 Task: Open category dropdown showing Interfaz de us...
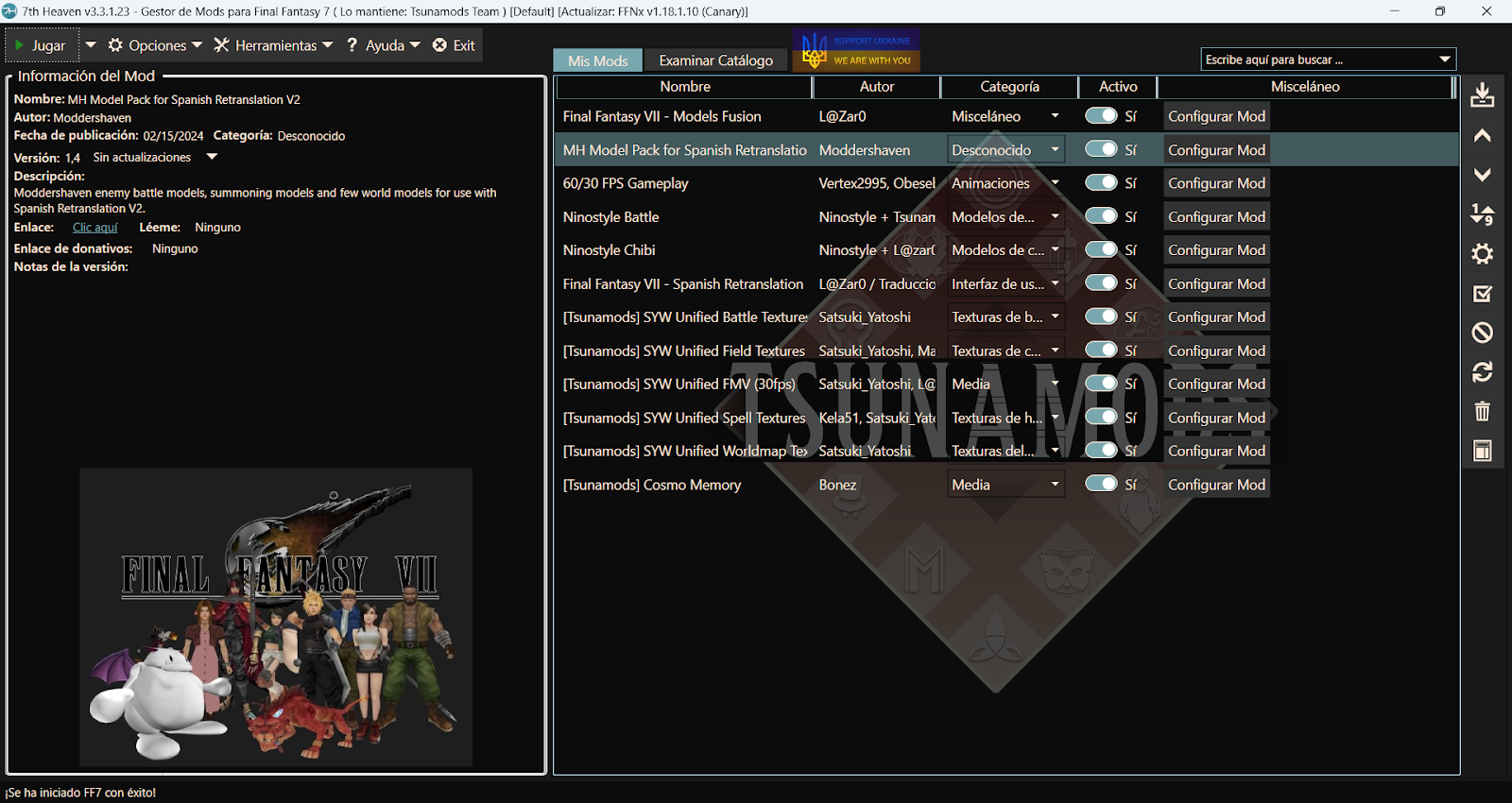pyautogui.click(x=1005, y=283)
